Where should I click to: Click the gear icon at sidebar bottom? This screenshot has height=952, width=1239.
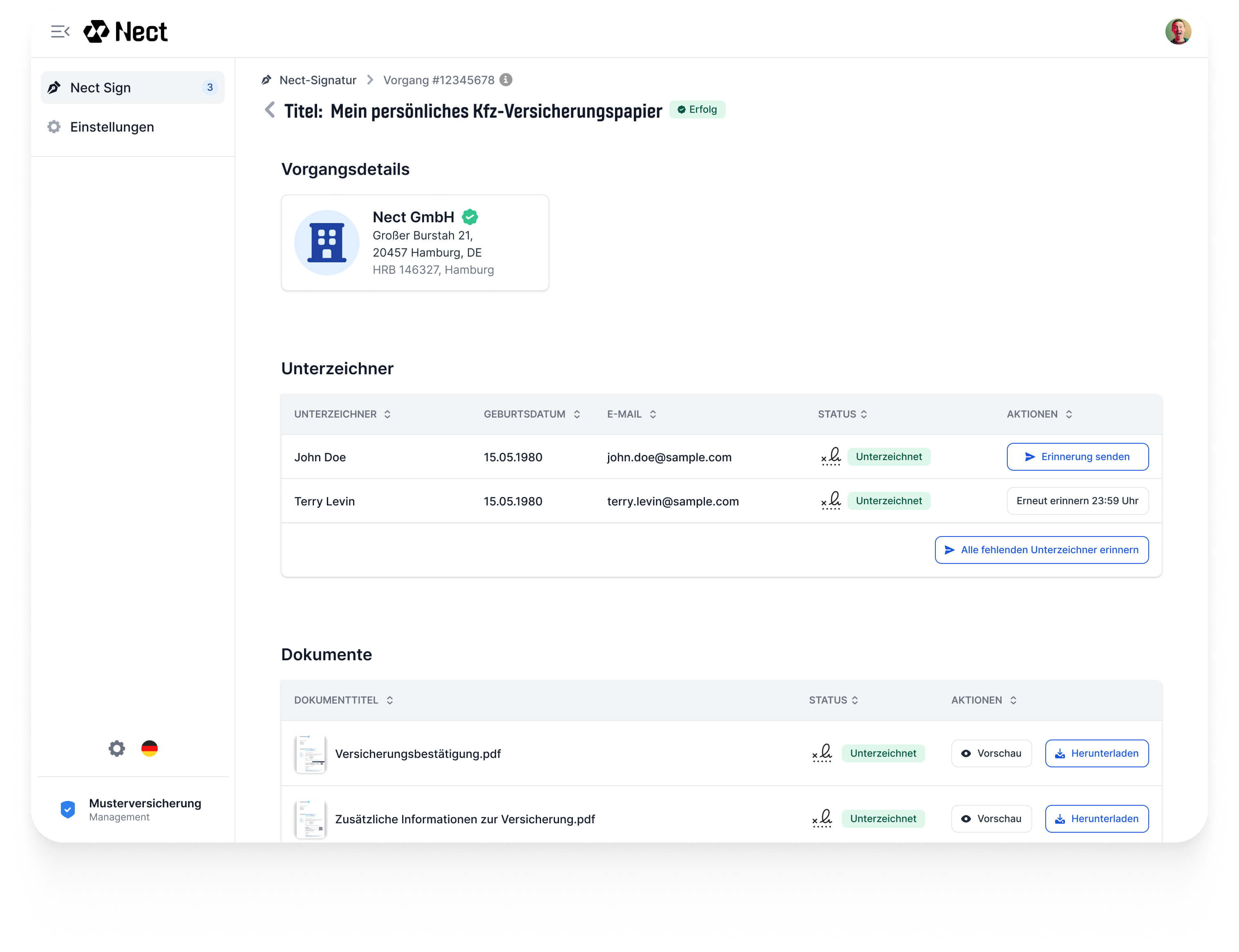(x=117, y=748)
